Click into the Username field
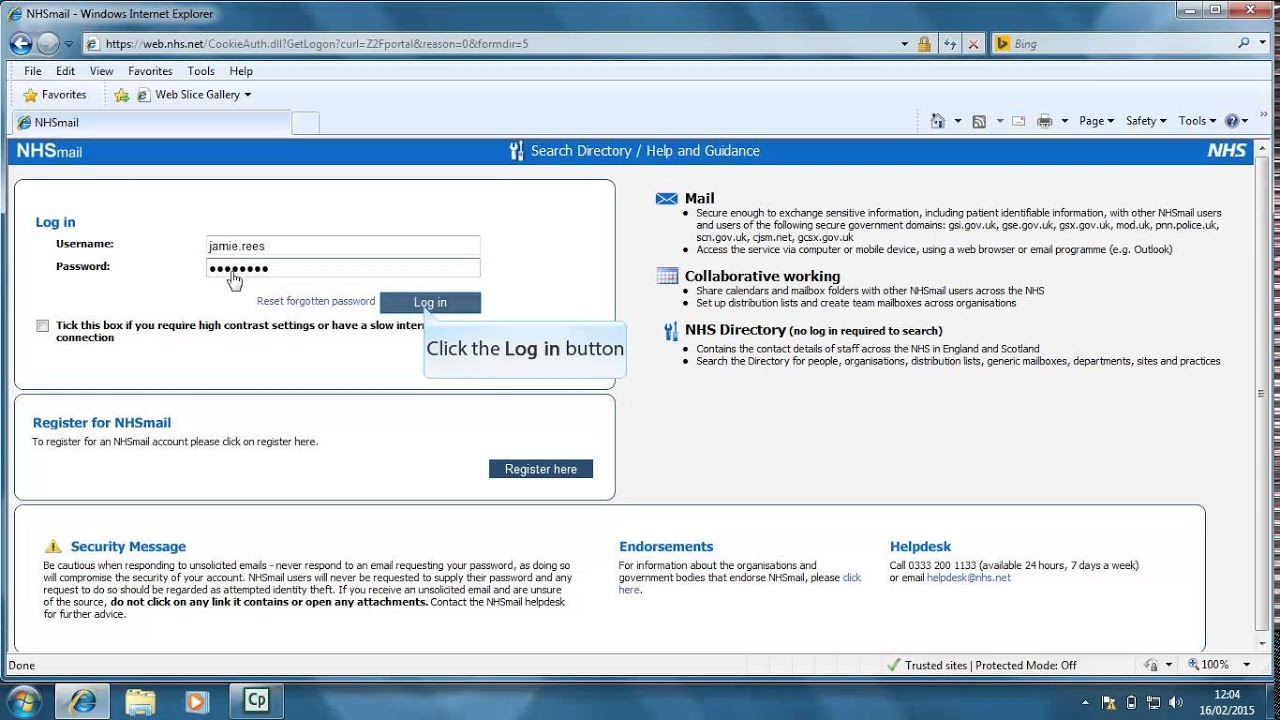This screenshot has width=1280, height=720. click(343, 246)
